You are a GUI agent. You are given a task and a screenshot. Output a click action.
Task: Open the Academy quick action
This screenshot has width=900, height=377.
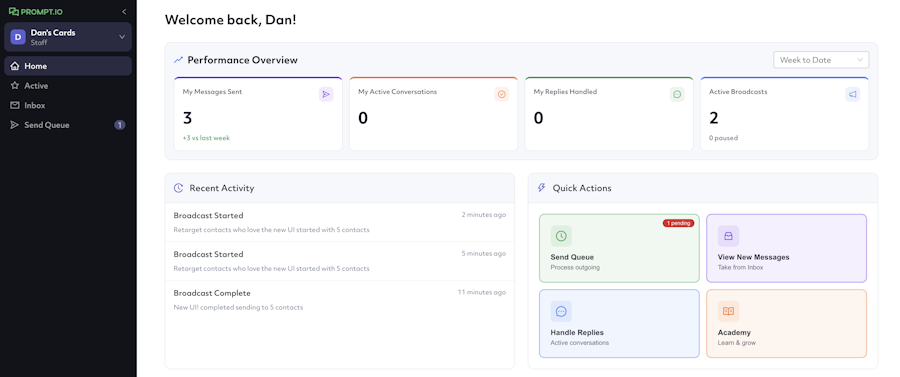[x=786, y=324]
